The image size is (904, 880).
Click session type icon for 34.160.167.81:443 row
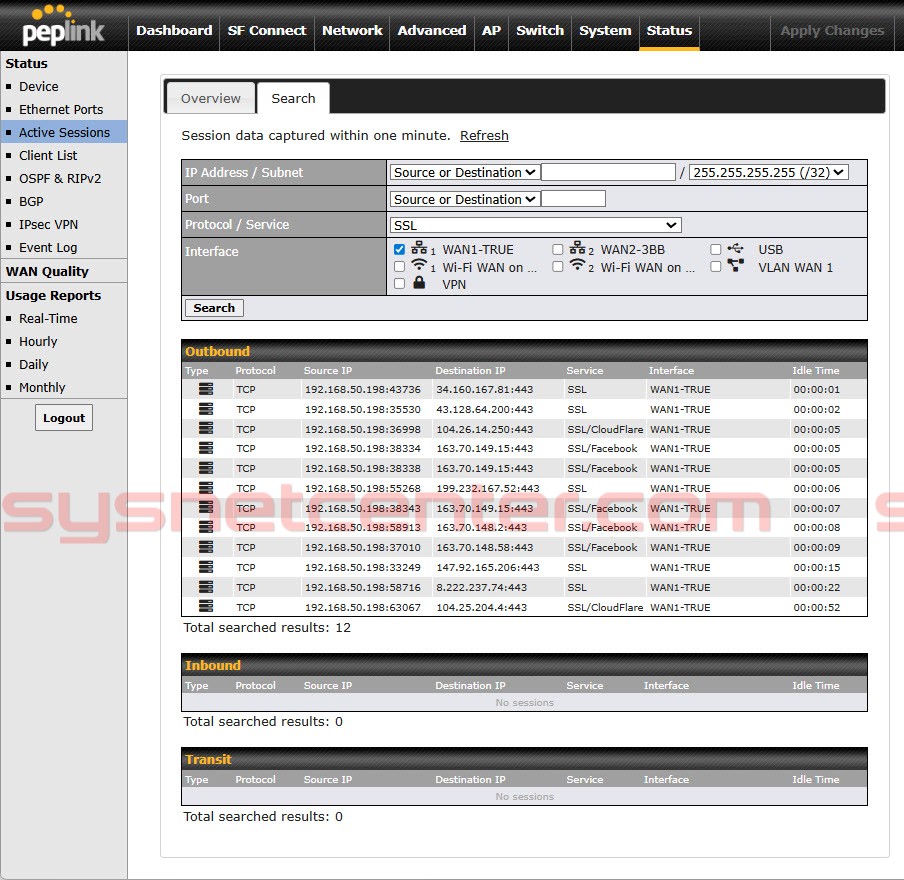pos(206,389)
